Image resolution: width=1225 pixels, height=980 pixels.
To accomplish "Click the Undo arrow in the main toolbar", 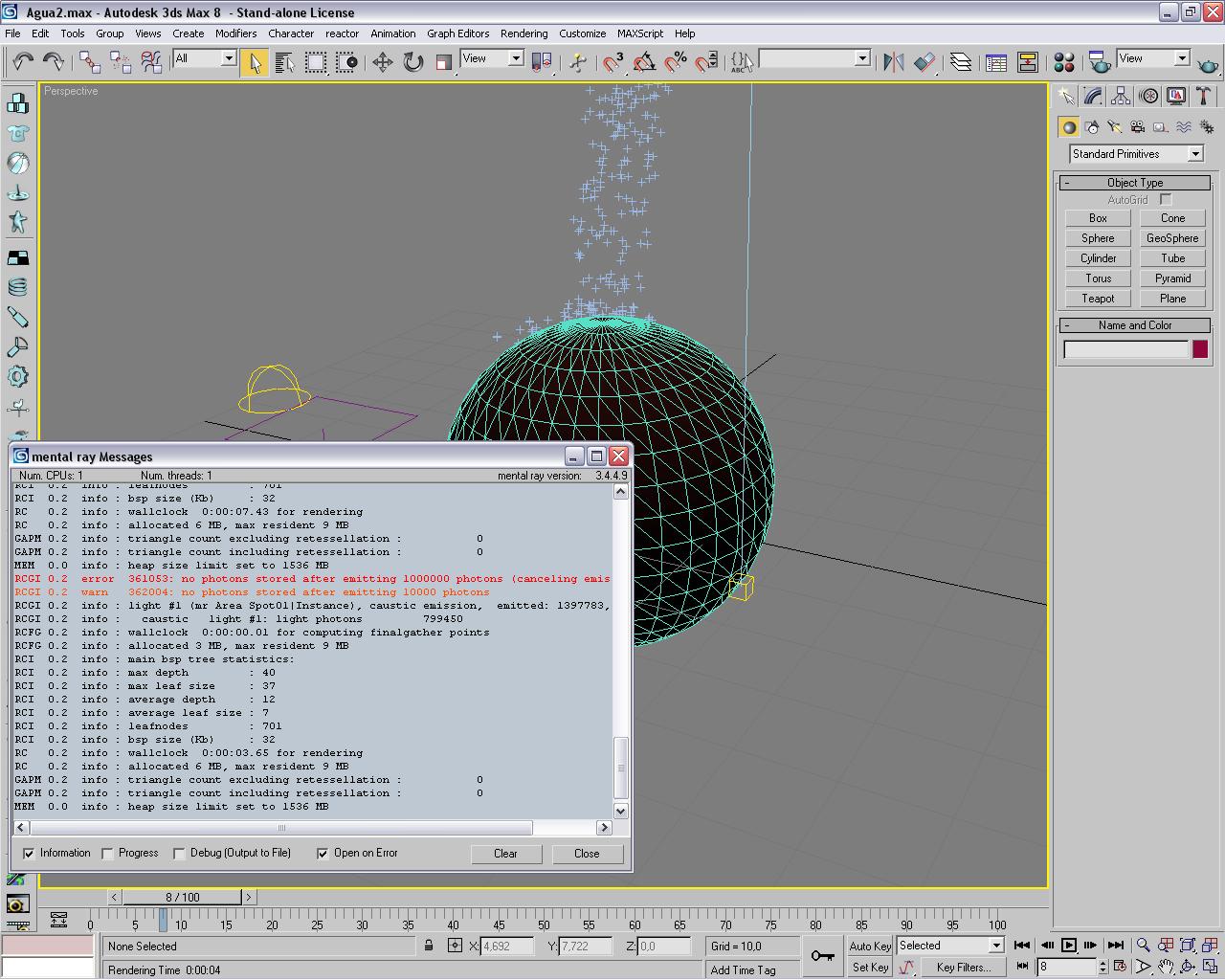I will [23, 62].
